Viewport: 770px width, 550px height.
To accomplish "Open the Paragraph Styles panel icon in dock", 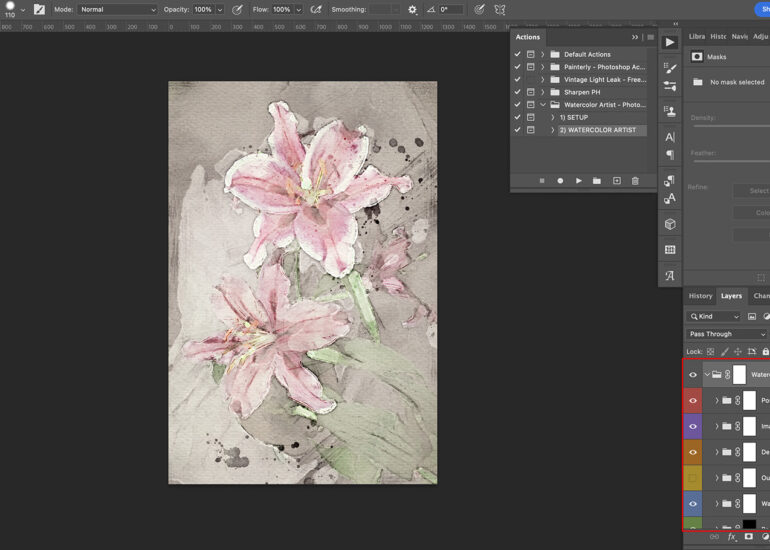I will click(670, 181).
